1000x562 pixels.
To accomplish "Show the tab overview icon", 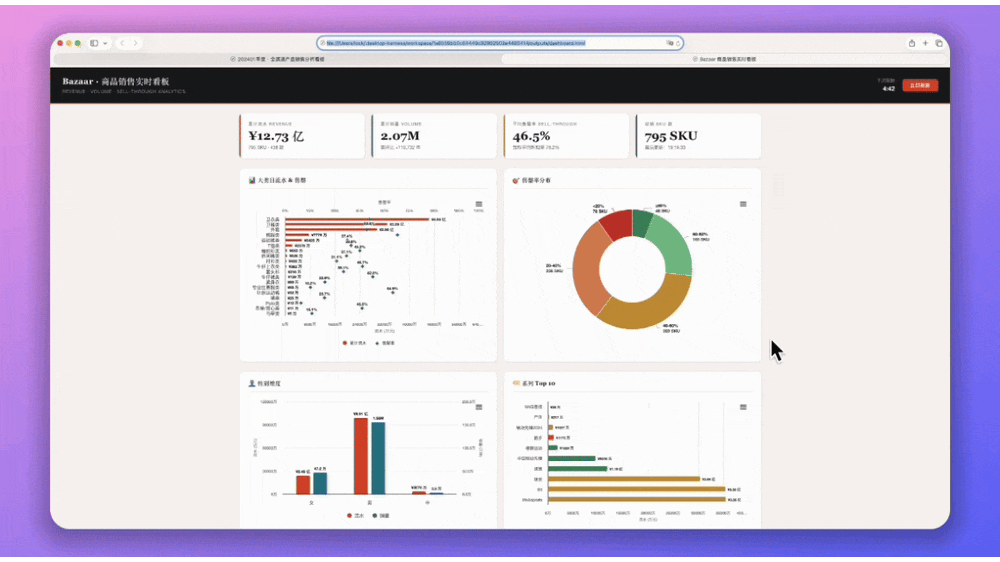I will coord(939,43).
